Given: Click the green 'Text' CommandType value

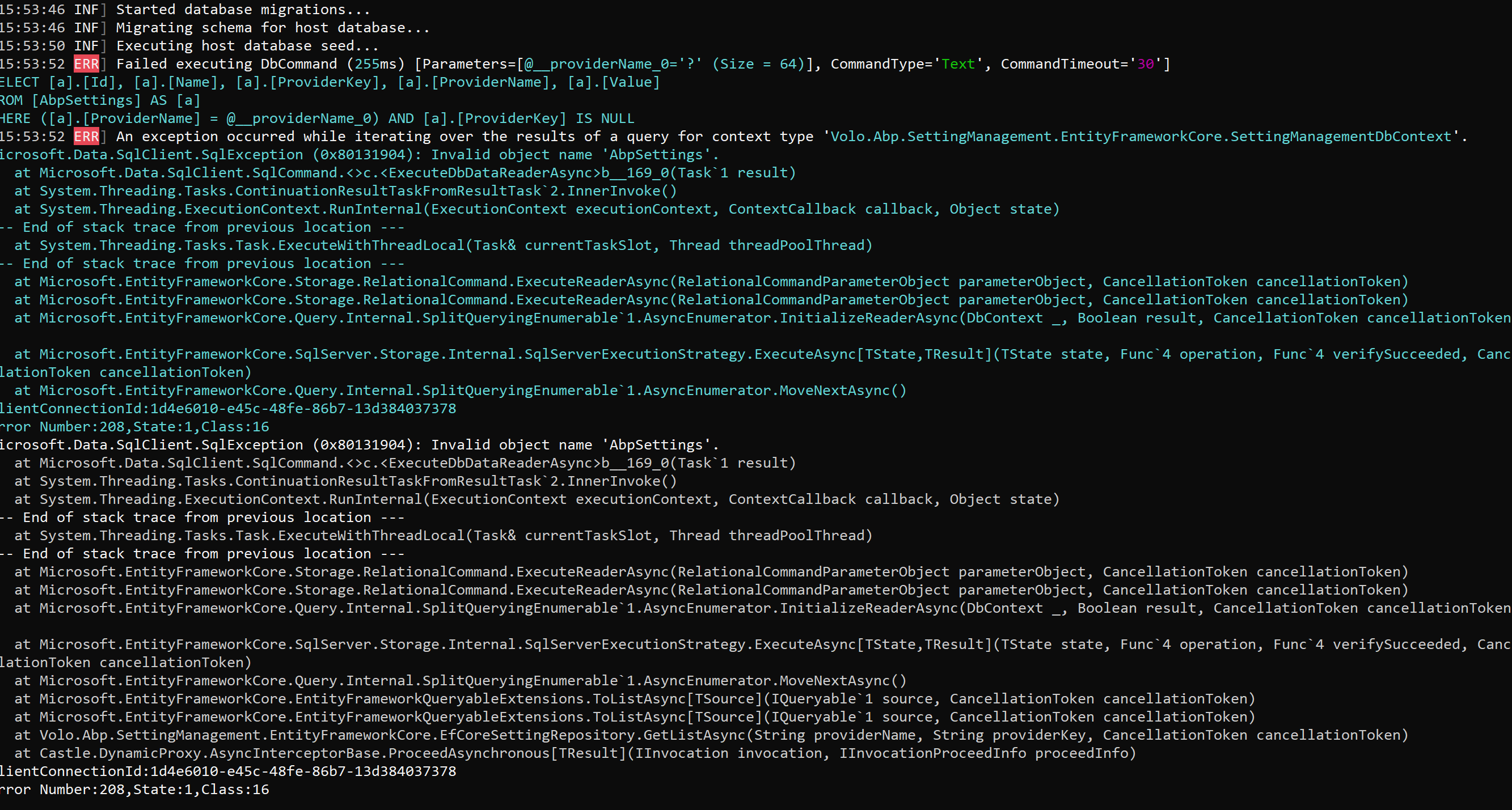Looking at the screenshot, I should [958, 64].
